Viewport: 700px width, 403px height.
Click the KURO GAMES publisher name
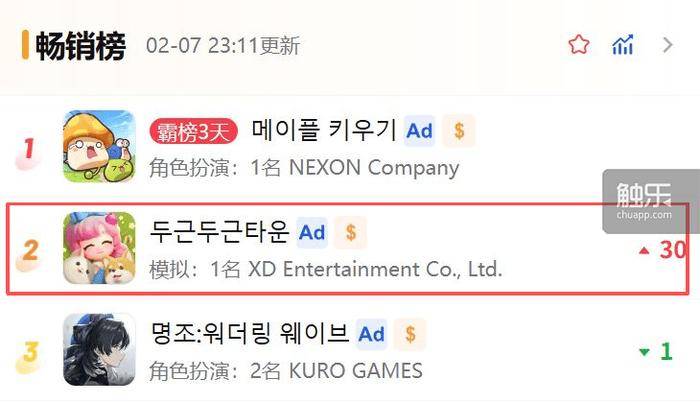[x=356, y=370]
